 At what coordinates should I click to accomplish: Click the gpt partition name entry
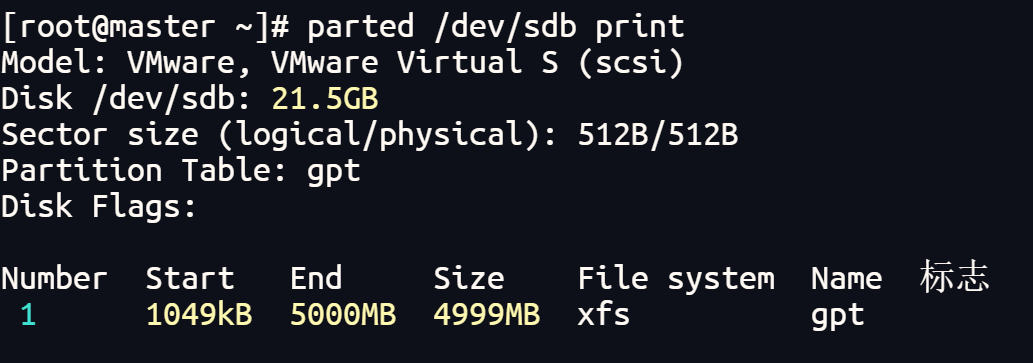838,316
